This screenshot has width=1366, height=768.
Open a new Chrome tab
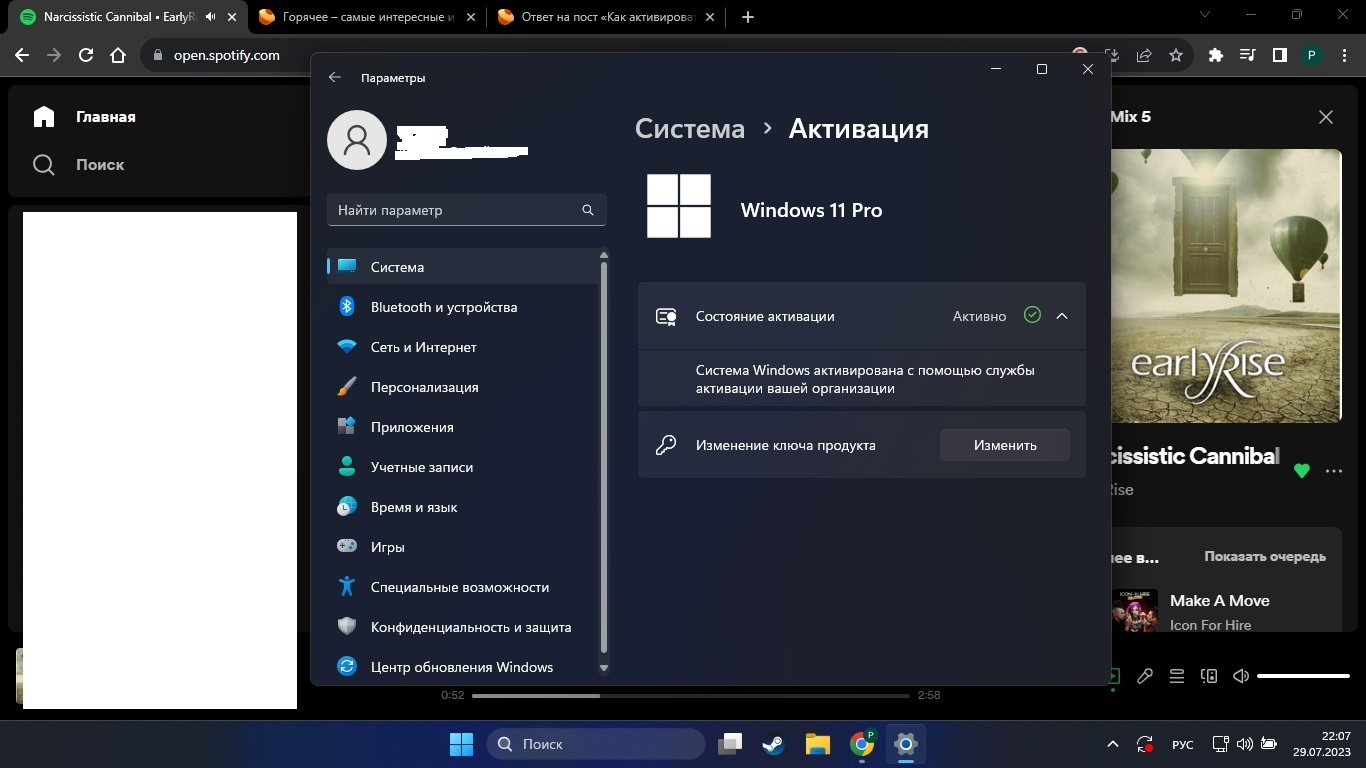tap(748, 17)
